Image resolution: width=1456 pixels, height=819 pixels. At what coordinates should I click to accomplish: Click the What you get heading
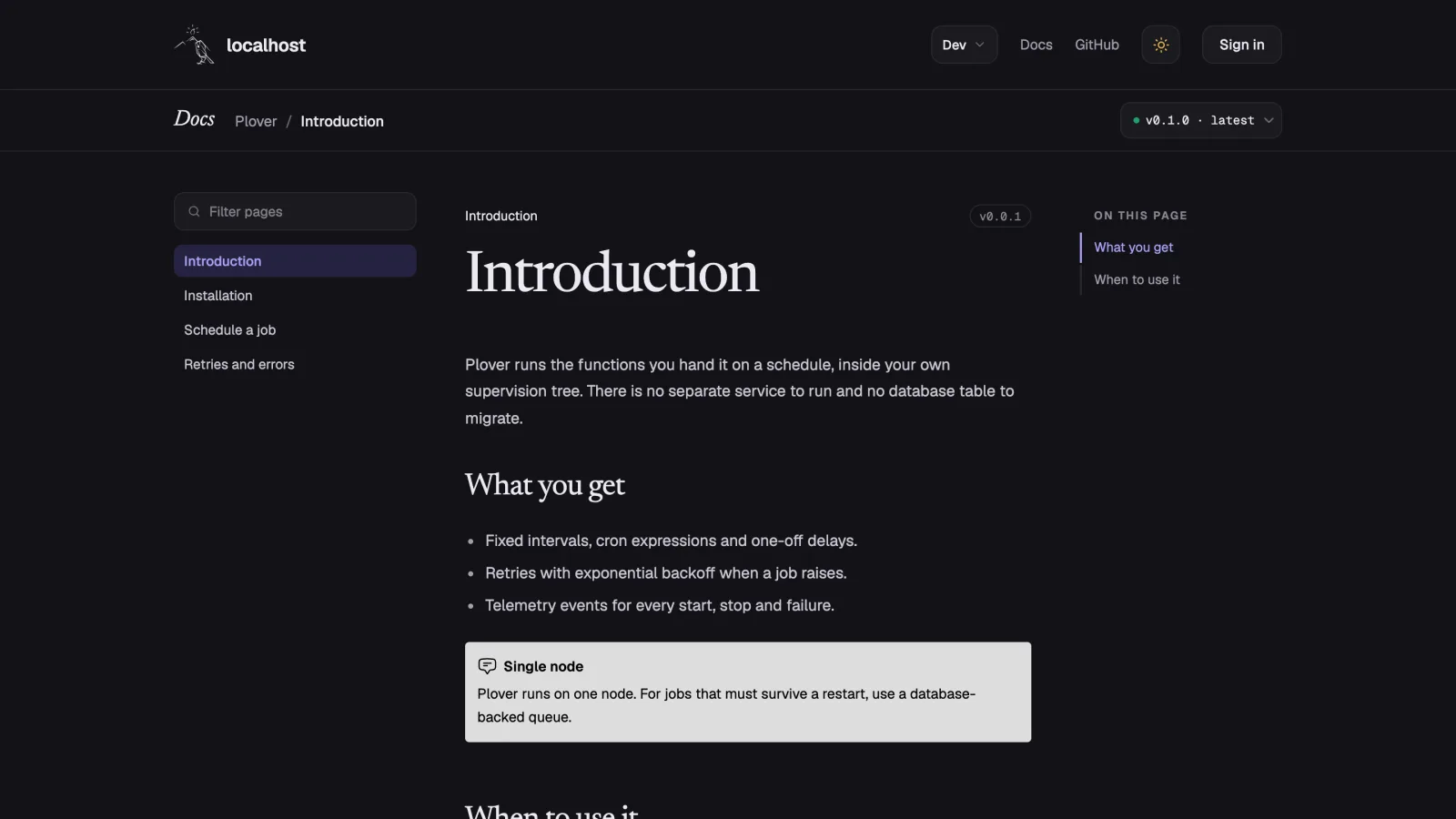click(x=544, y=485)
